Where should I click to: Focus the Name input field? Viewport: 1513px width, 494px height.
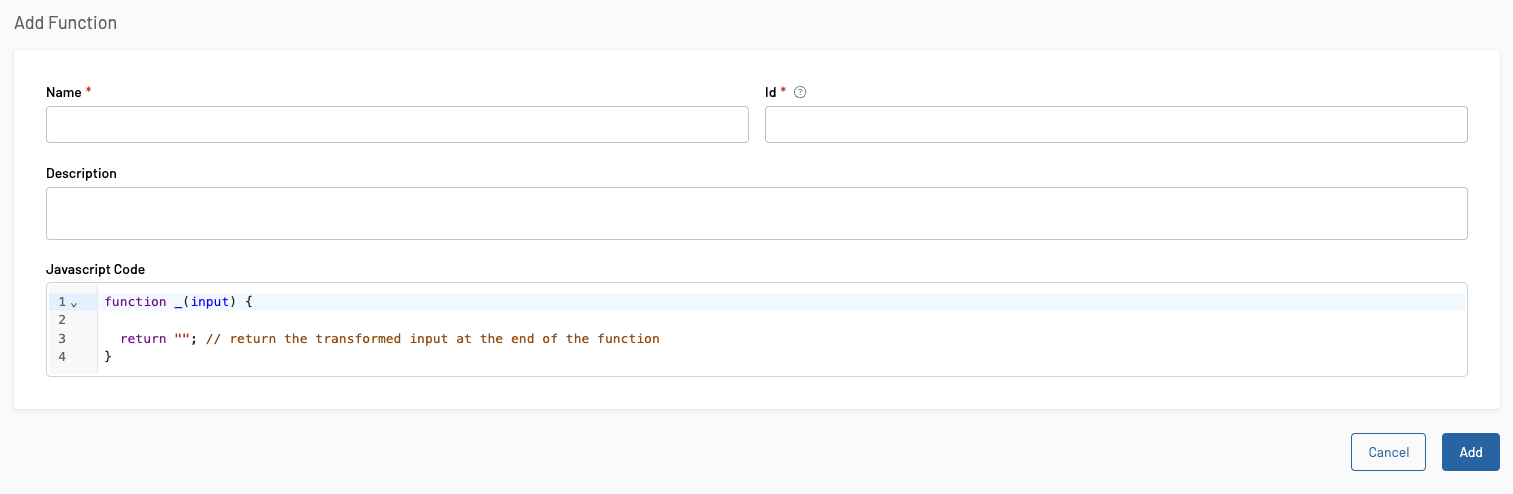coord(397,125)
